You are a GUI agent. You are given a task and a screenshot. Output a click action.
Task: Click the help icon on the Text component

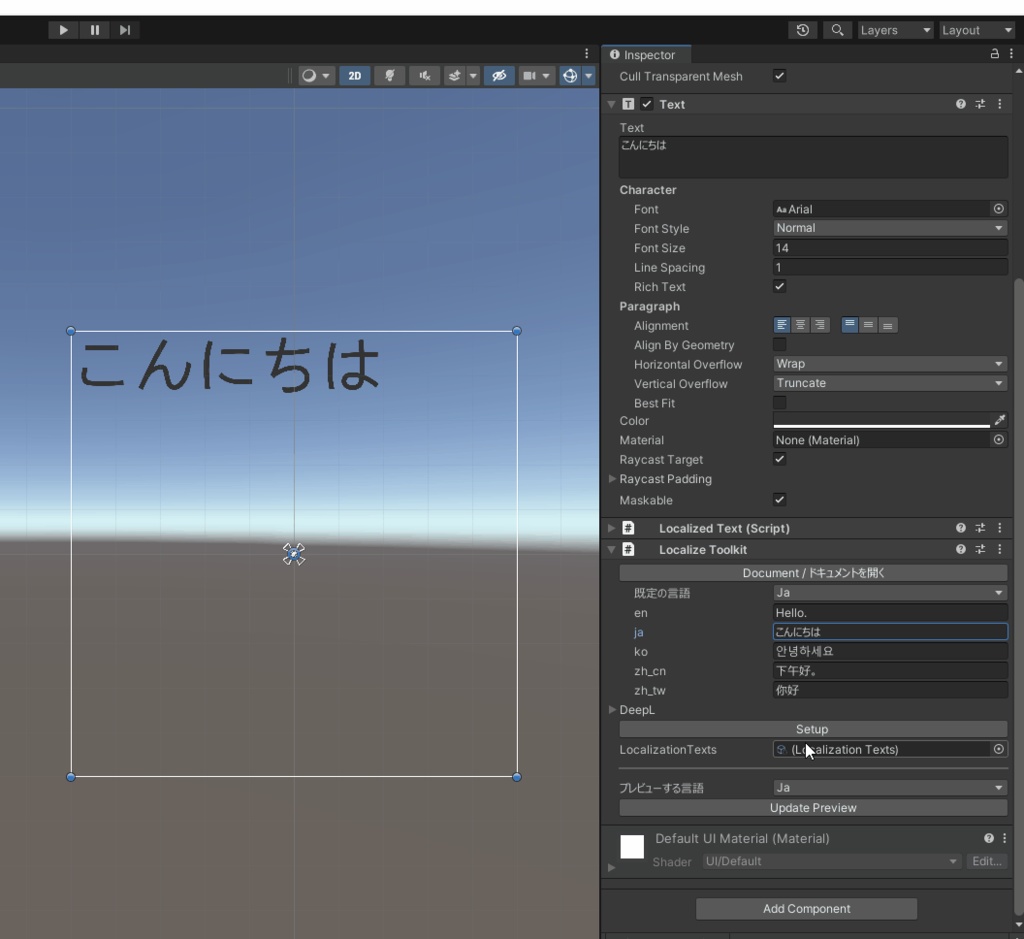960,104
